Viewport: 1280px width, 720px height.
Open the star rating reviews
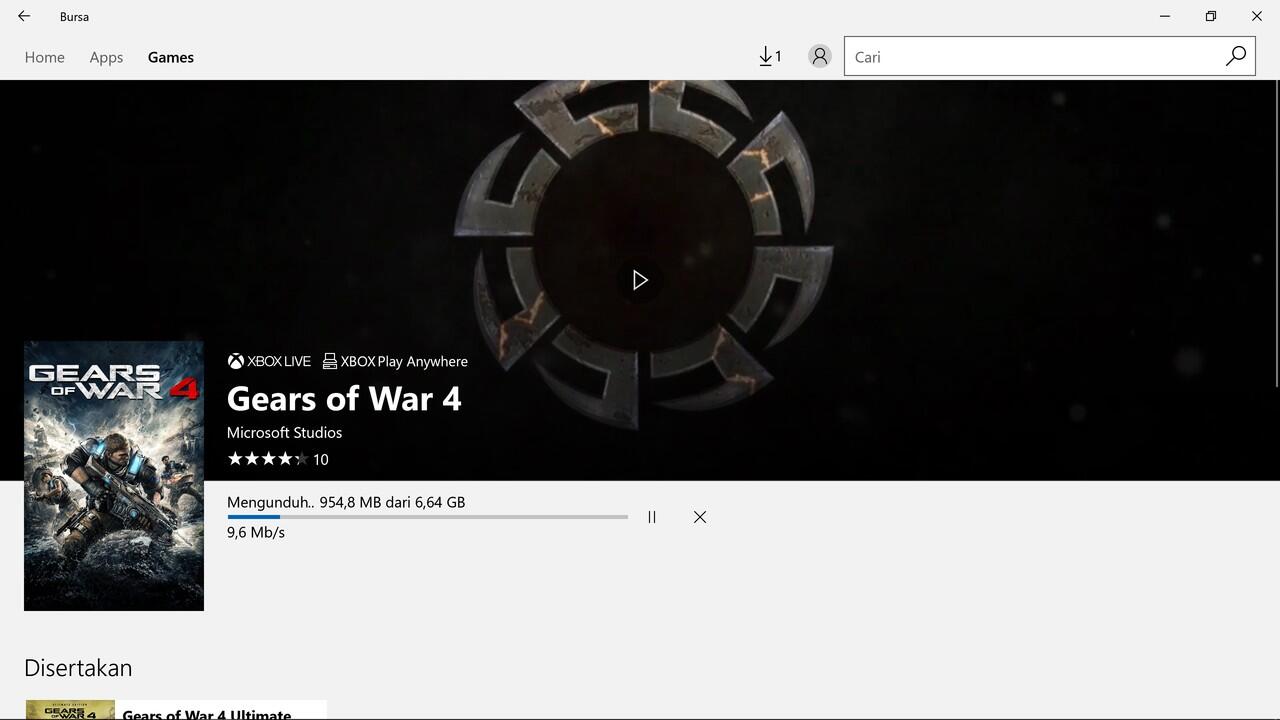[x=278, y=459]
